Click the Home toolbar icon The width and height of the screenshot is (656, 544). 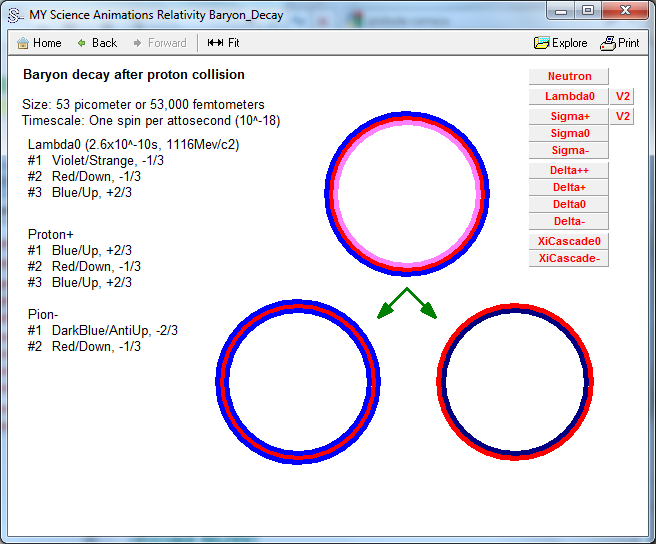coord(23,43)
